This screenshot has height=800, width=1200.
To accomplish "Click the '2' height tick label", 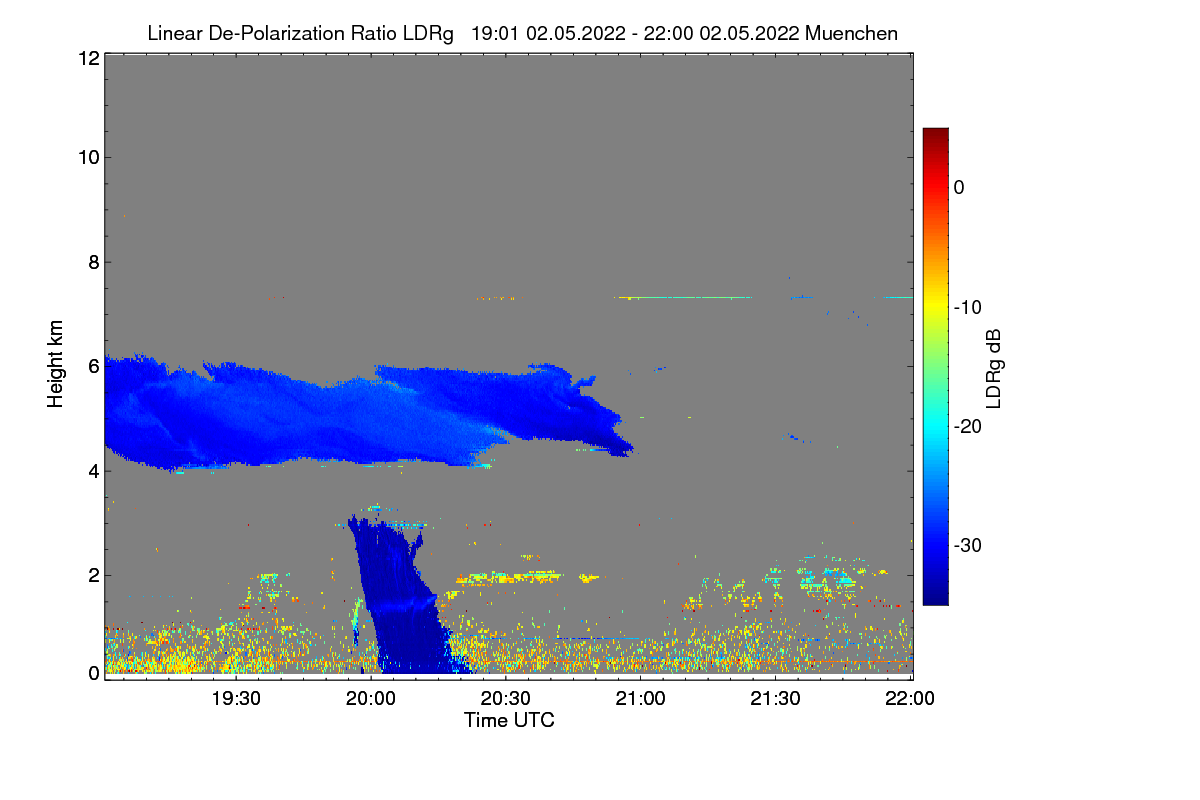I will click(x=93, y=574).
